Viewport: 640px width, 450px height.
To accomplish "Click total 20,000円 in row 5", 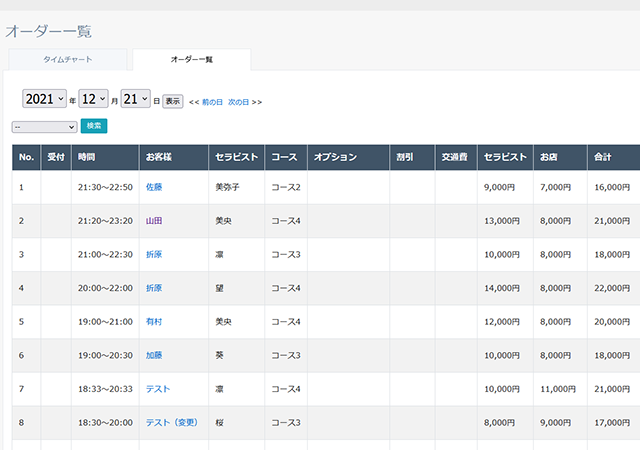I will (x=612, y=322).
